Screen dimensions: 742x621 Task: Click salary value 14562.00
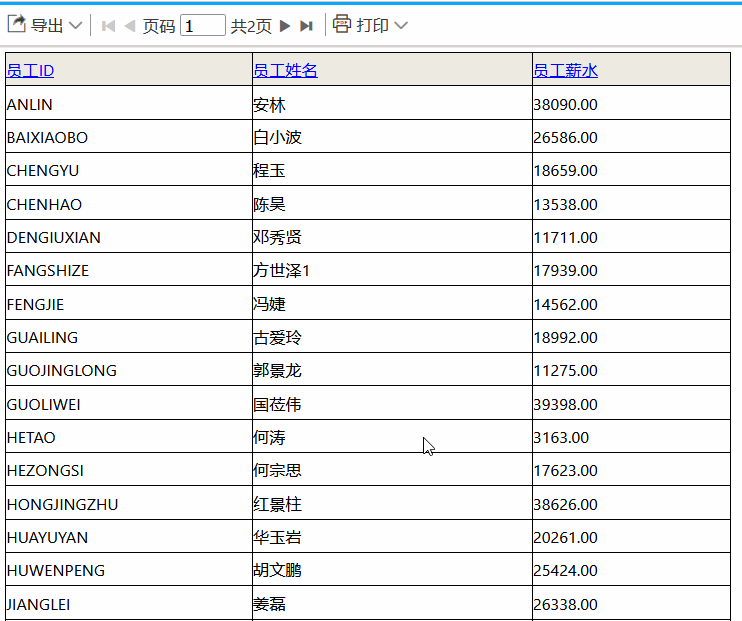tap(565, 305)
